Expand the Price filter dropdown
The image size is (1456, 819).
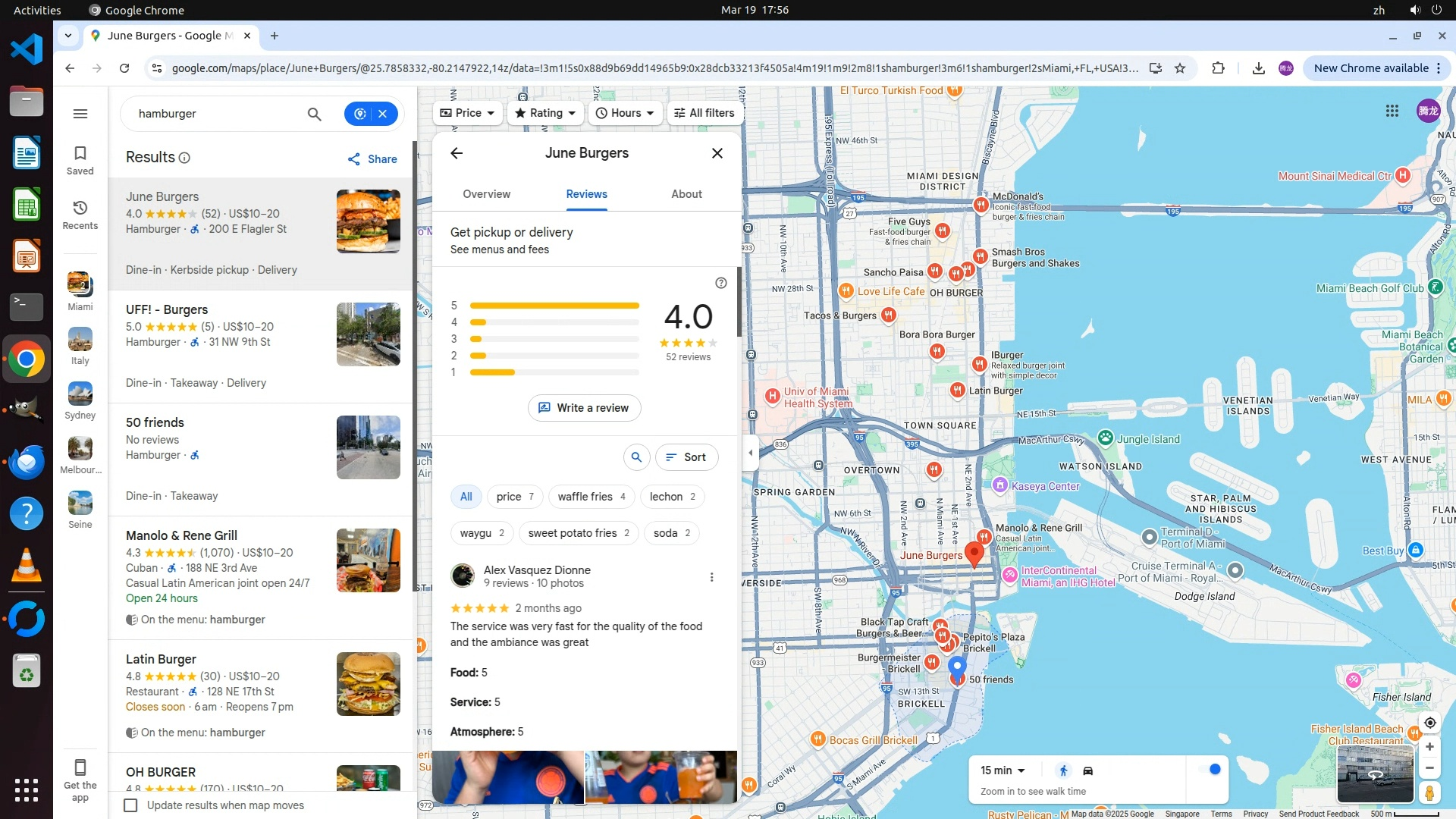tap(468, 113)
